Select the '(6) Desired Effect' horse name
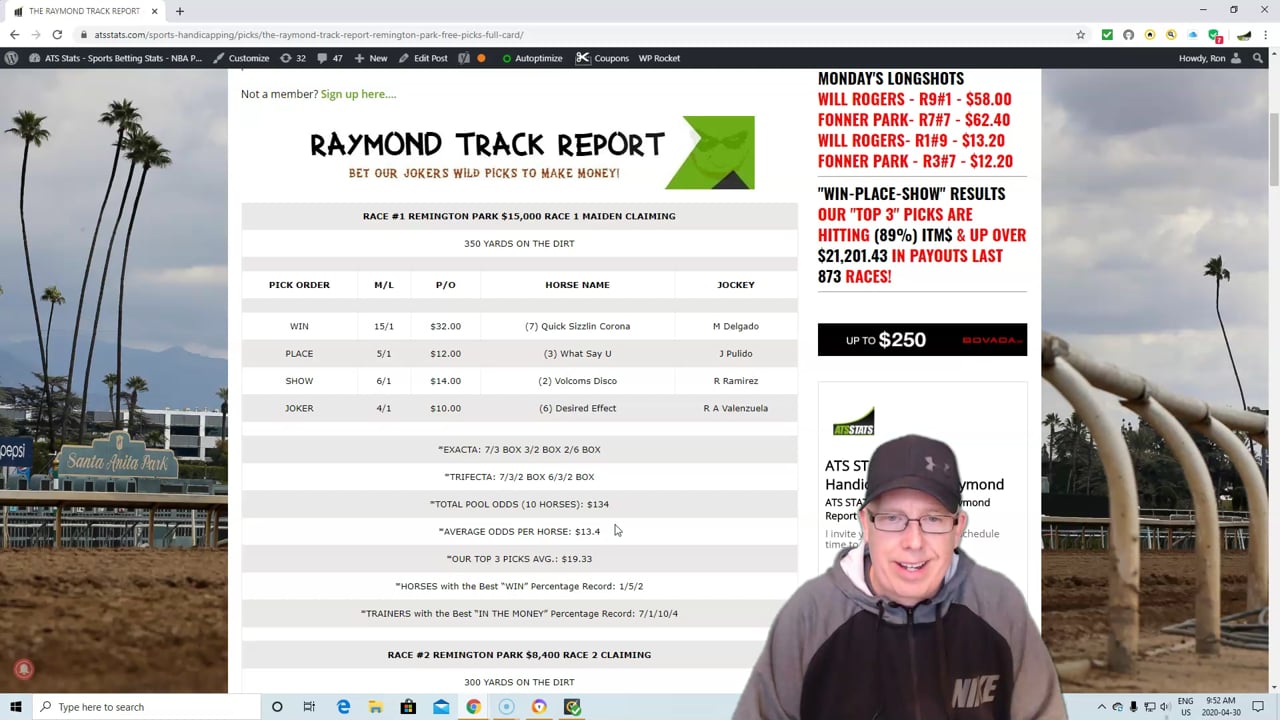Viewport: 1280px width, 720px height. (x=577, y=408)
